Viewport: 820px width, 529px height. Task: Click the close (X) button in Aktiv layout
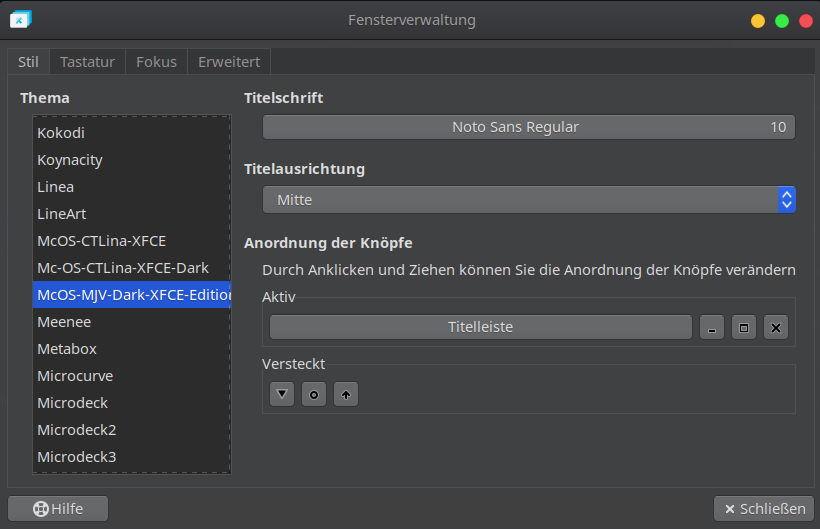click(776, 327)
